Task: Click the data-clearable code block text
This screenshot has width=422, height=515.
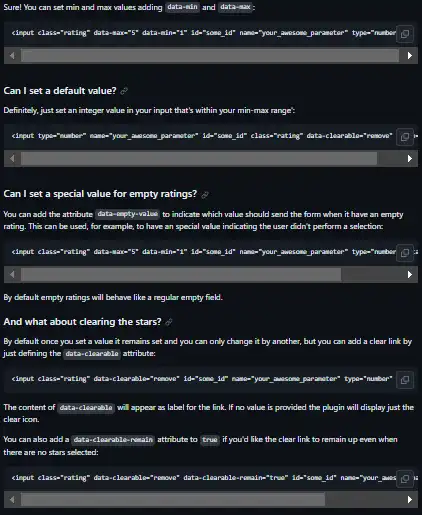Action: click(202, 379)
